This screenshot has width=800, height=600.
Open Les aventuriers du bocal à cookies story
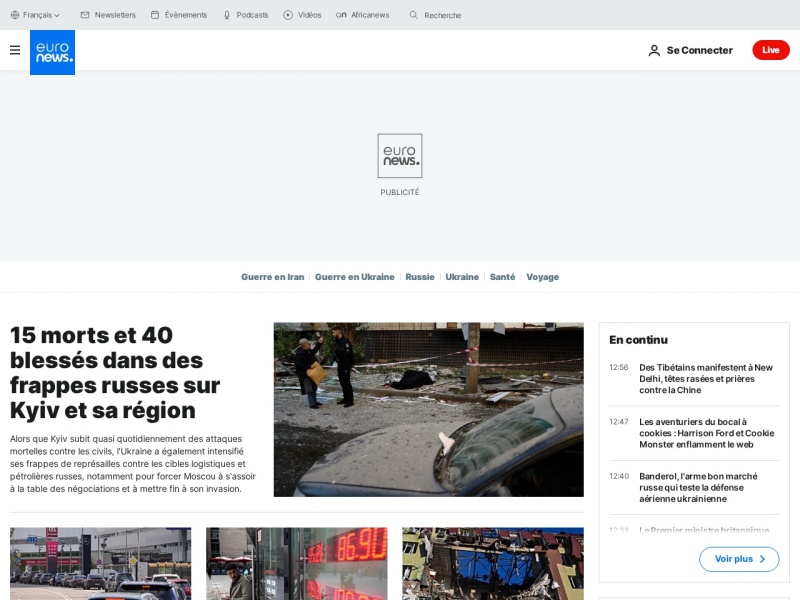click(707, 433)
